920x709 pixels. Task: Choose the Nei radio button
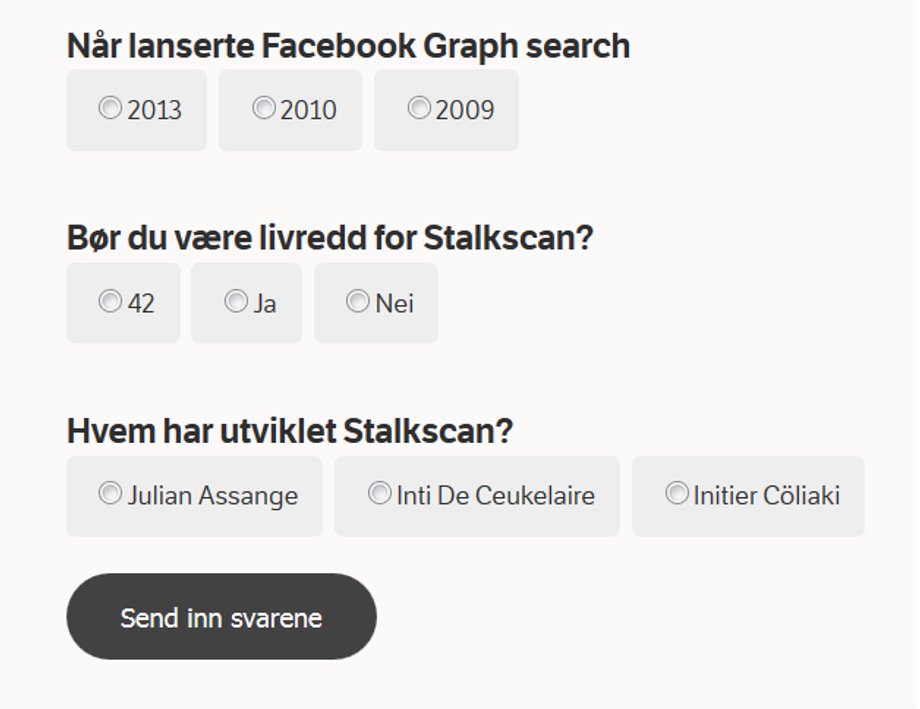357,301
